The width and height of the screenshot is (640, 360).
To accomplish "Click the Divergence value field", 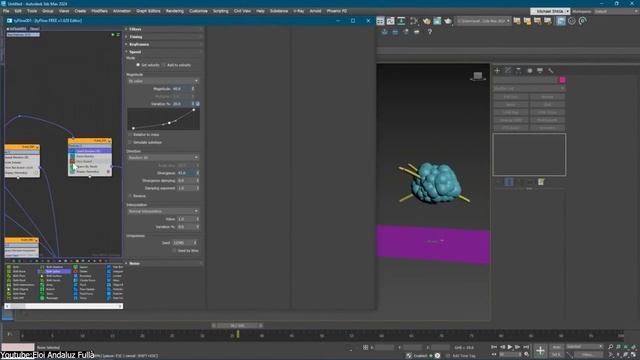I will coord(186,173).
